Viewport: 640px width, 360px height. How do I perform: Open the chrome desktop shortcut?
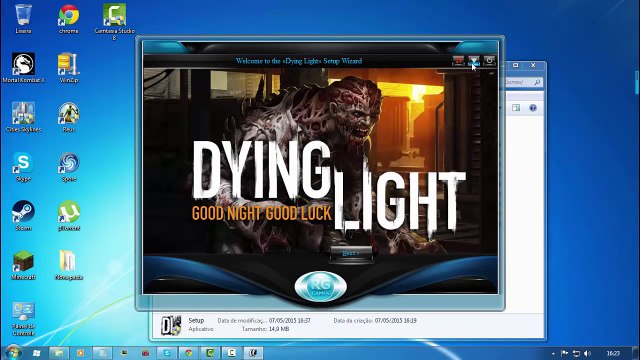pyautogui.click(x=69, y=18)
